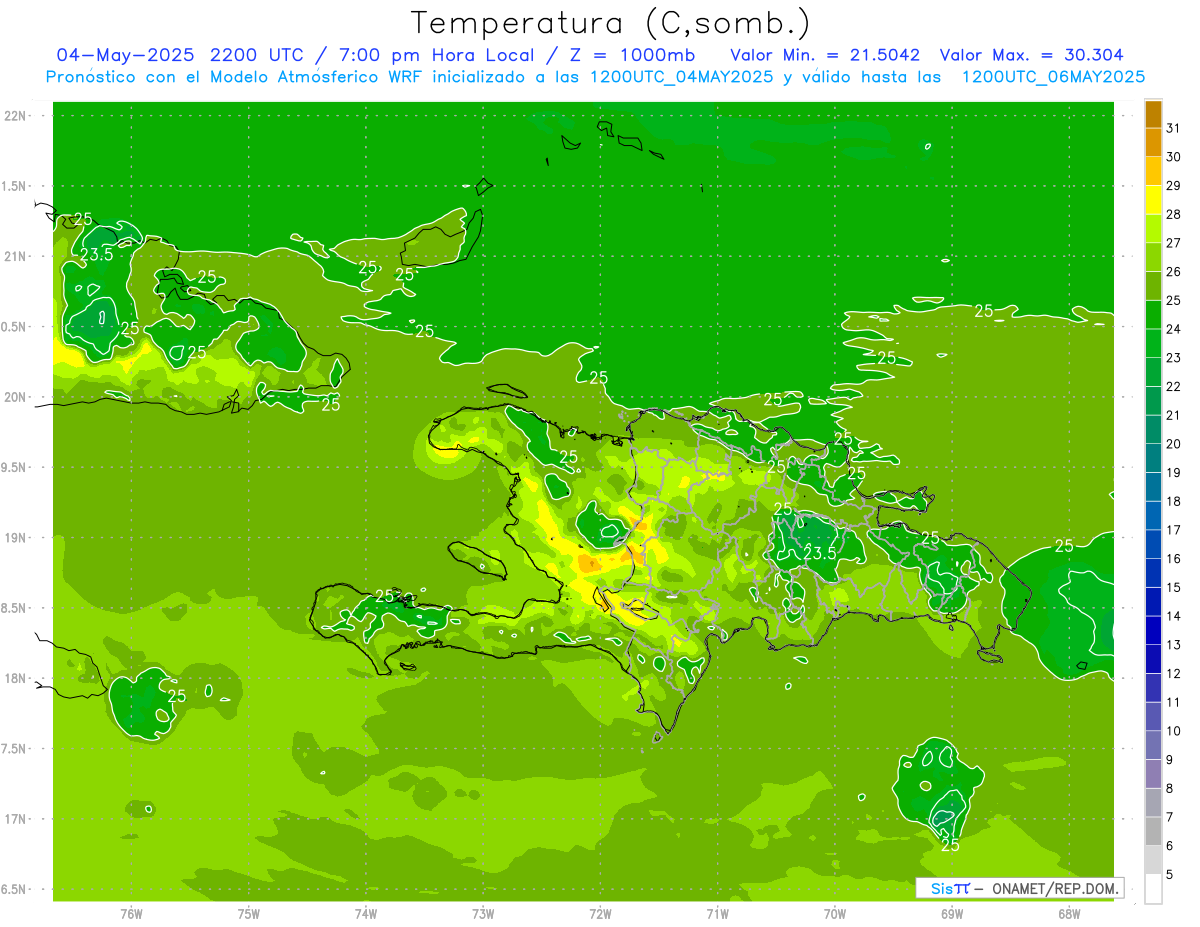Click color scale label "10"
The image size is (1200, 927).
coord(1174,731)
